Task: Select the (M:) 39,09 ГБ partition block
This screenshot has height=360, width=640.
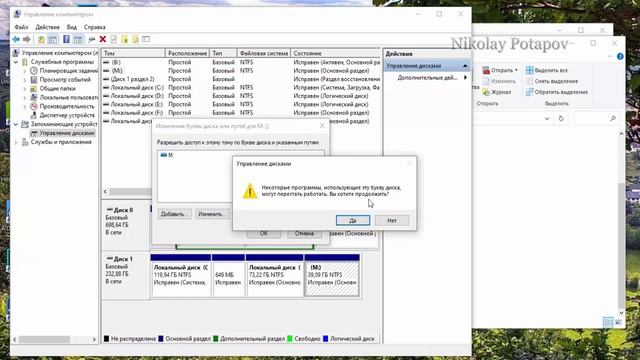Action: (332, 275)
